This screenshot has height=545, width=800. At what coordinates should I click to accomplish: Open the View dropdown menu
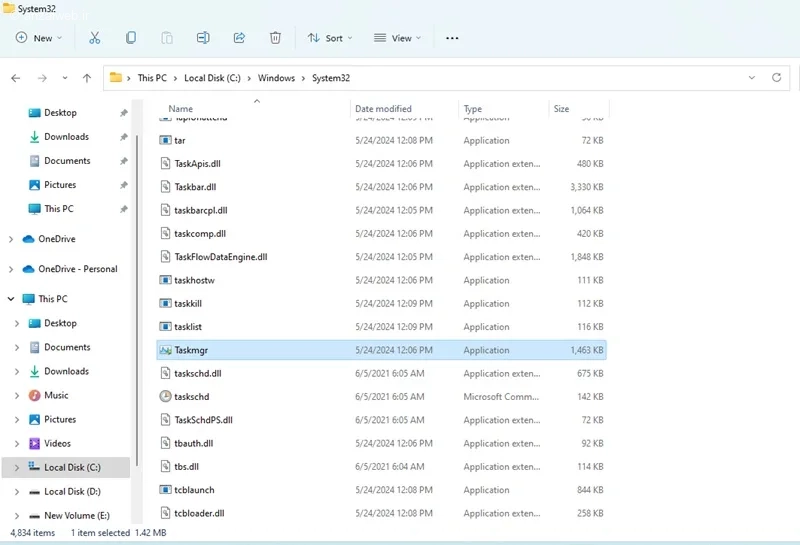click(x=397, y=38)
